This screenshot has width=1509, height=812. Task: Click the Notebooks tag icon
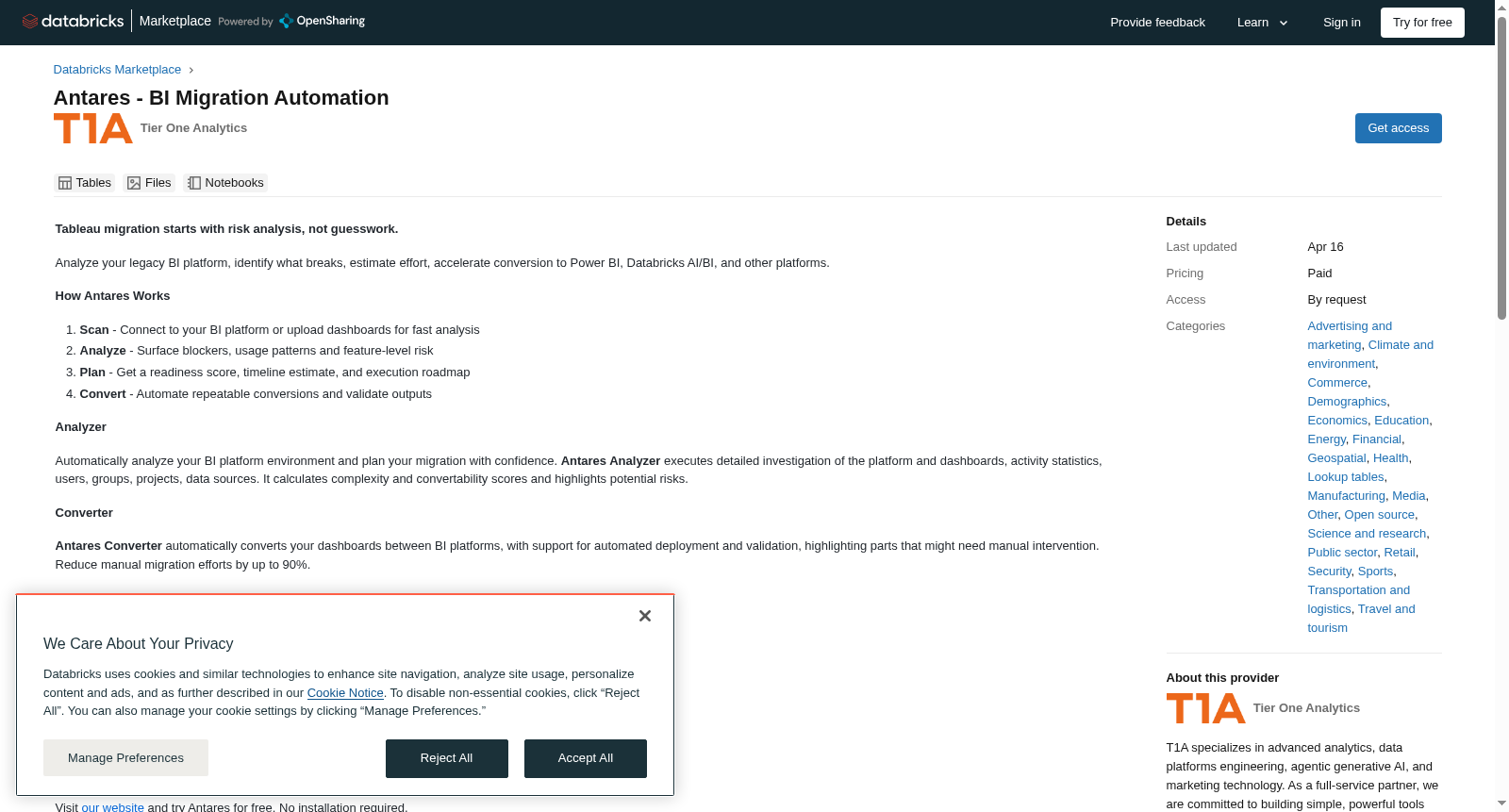(x=194, y=183)
